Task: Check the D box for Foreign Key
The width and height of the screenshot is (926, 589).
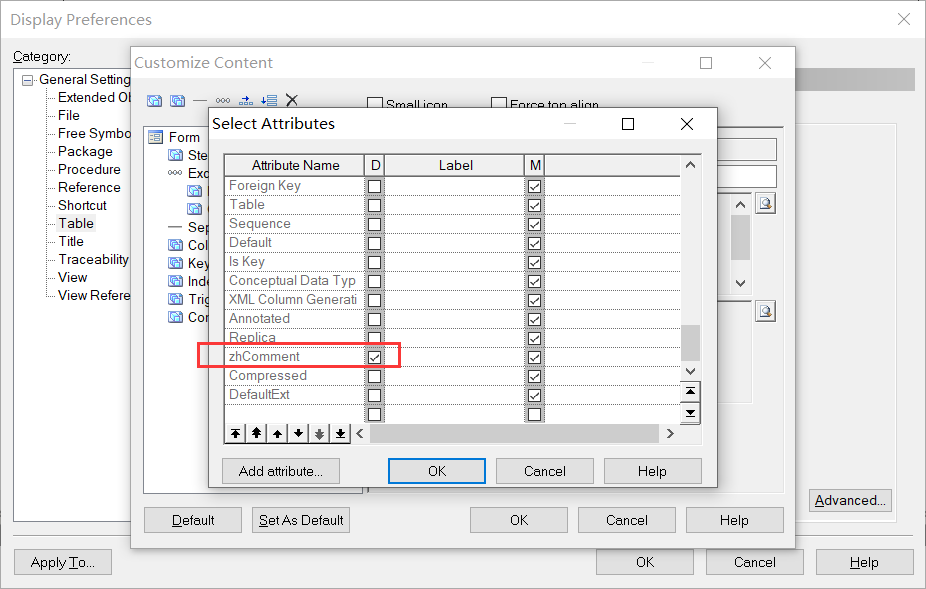Action: (x=374, y=187)
